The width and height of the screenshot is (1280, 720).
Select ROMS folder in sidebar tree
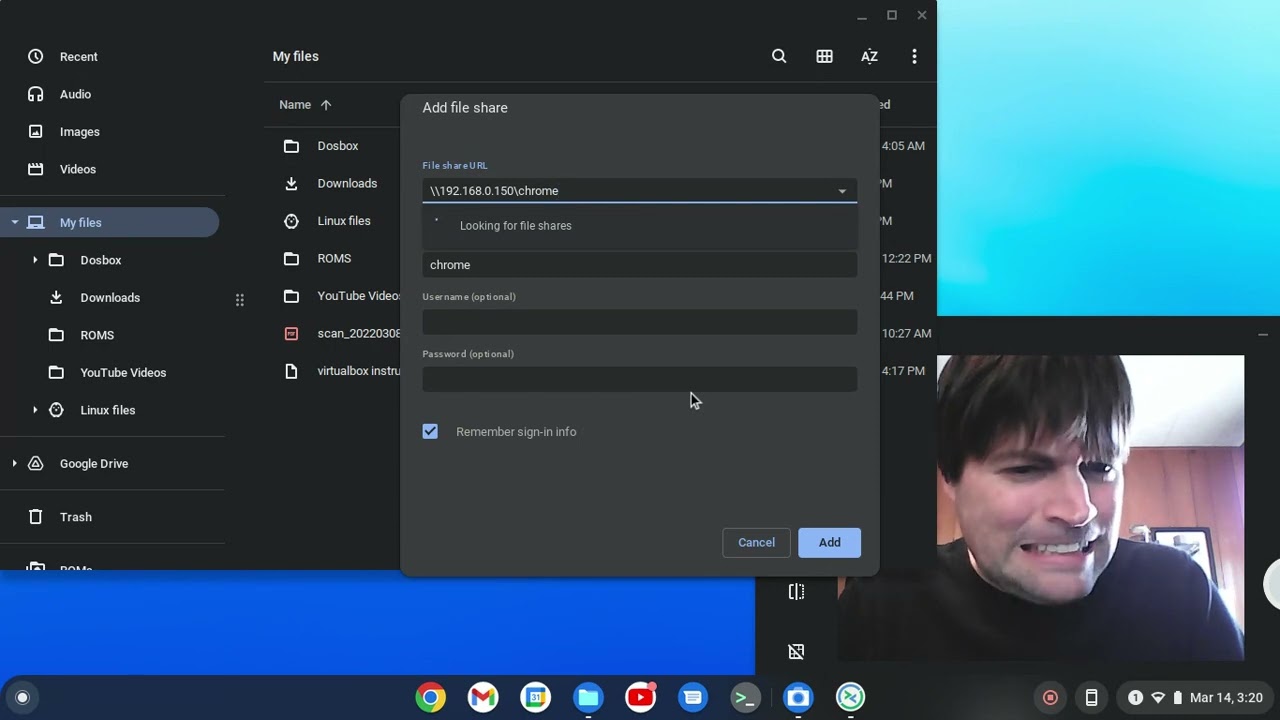pyautogui.click(x=97, y=335)
